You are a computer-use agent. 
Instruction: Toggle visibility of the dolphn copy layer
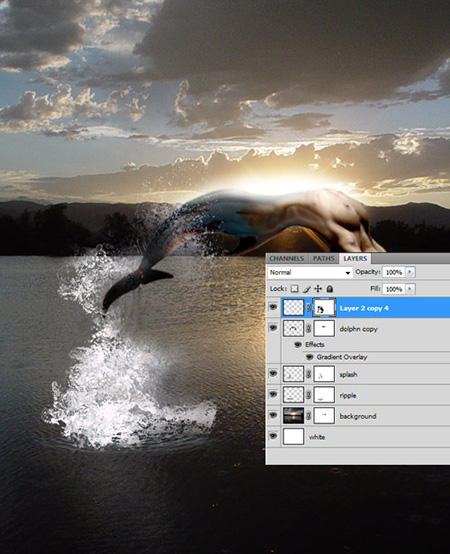(x=273, y=328)
